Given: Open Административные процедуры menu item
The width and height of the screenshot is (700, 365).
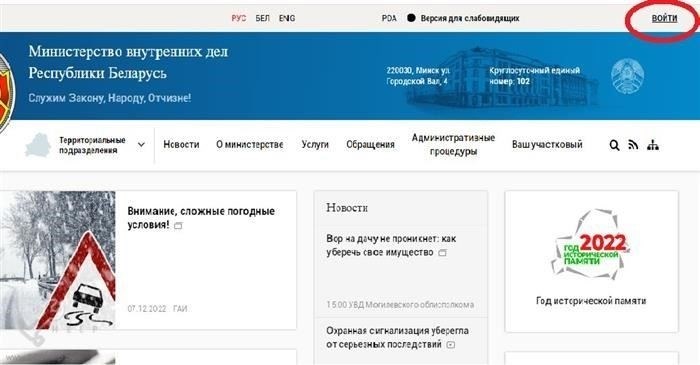Looking at the screenshot, I should 454,144.
